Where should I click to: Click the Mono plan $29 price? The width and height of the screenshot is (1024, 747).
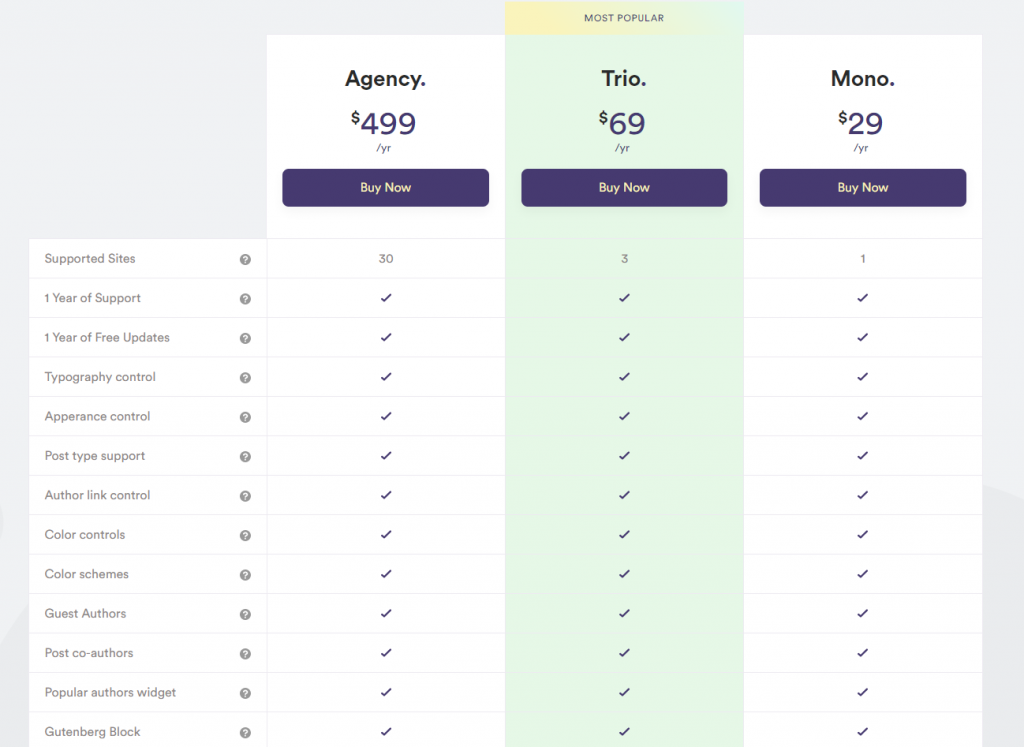tap(861, 123)
